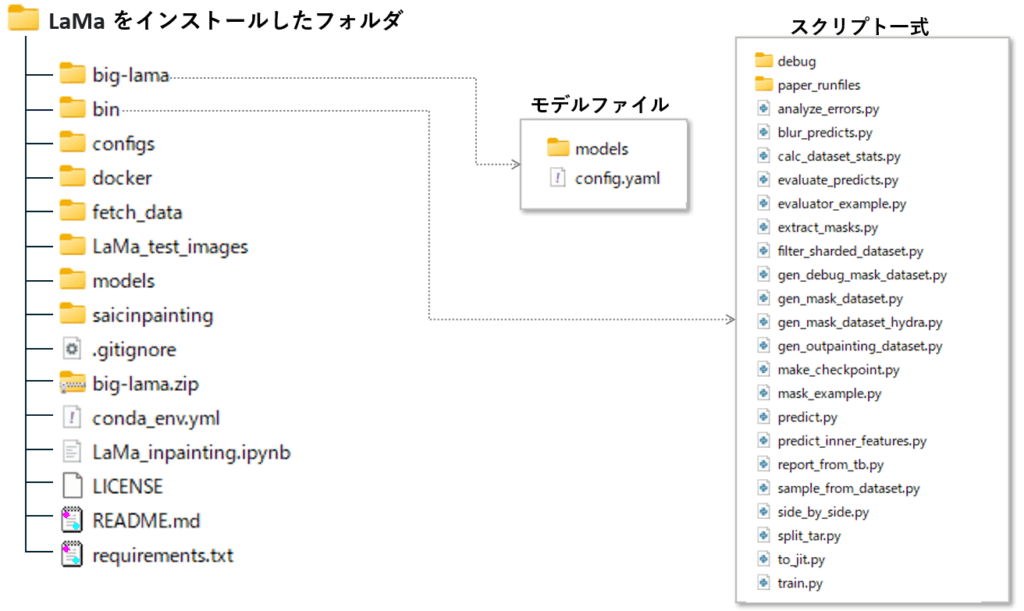Click the config.yaml file icon
Image resolution: width=1024 pixels, height=611 pixels.
558,178
